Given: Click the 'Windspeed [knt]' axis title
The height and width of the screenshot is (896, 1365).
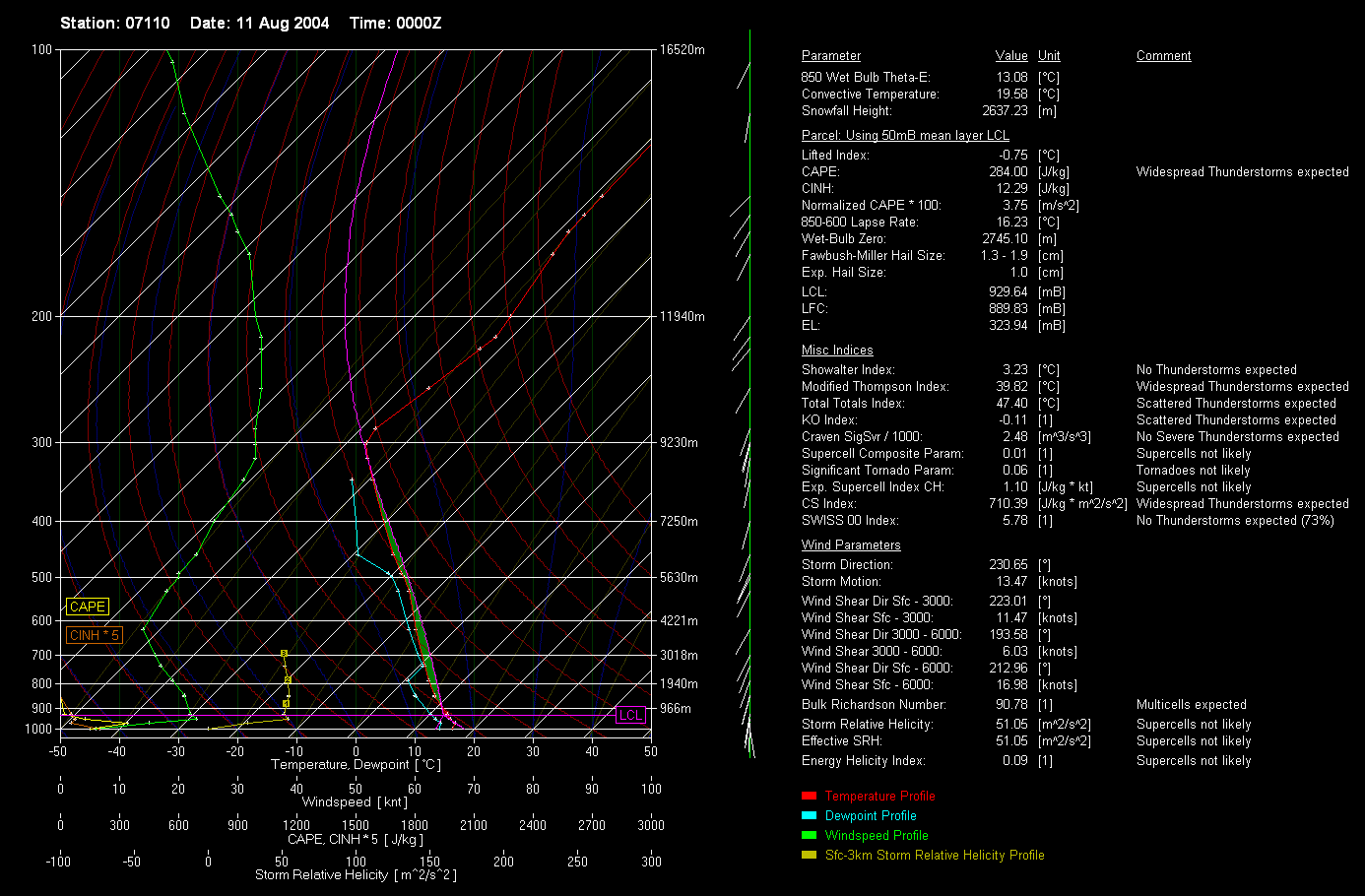Looking at the screenshot, I should (x=355, y=801).
